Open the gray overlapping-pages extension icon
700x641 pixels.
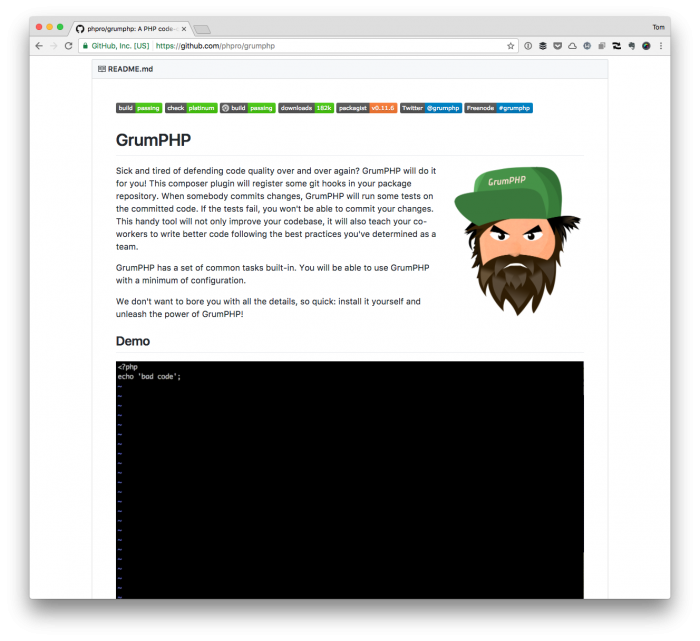(602, 46)
